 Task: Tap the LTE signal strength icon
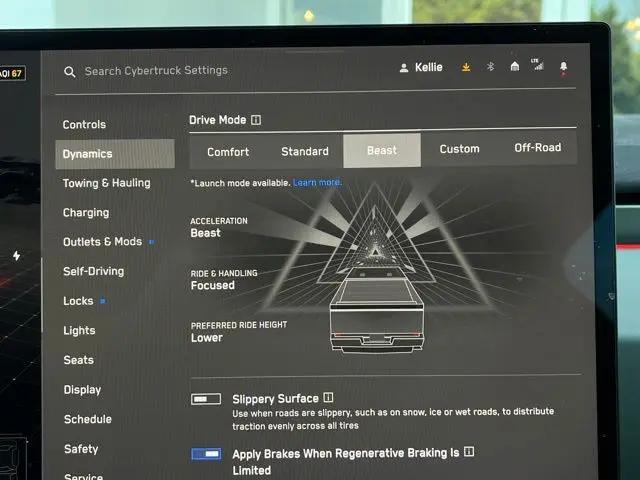click(538, 64)
